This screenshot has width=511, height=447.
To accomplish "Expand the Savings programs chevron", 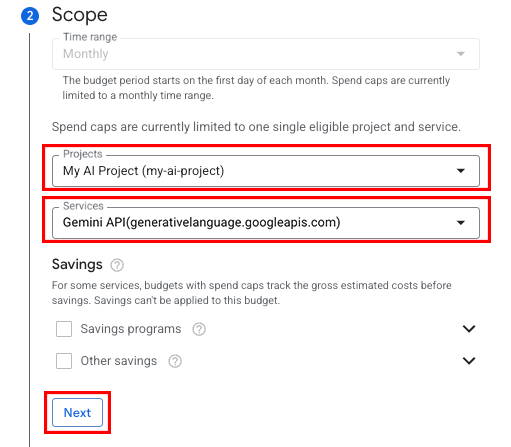I will click(x=469, y=329).
